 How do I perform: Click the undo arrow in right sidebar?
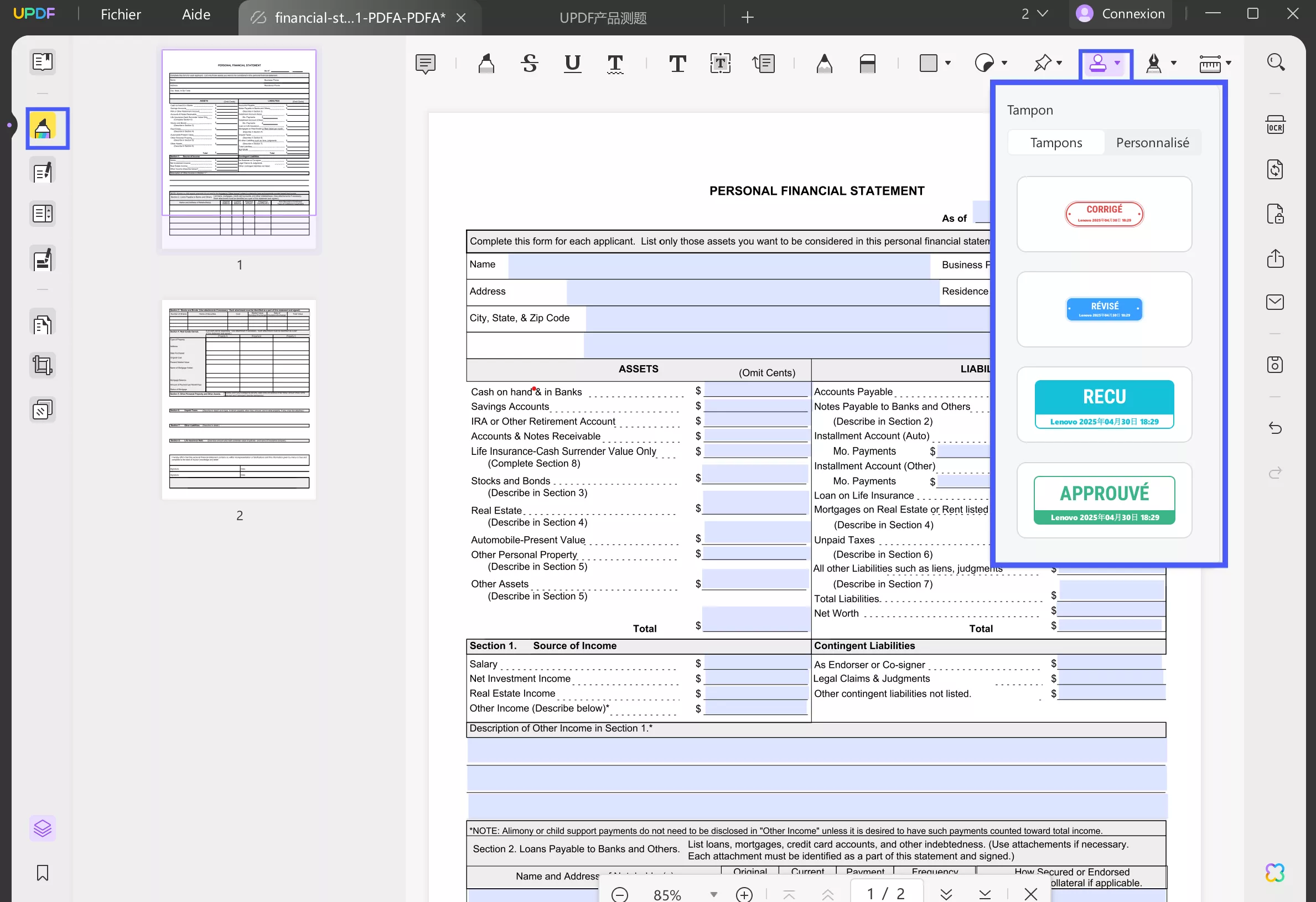[1275, 428]
